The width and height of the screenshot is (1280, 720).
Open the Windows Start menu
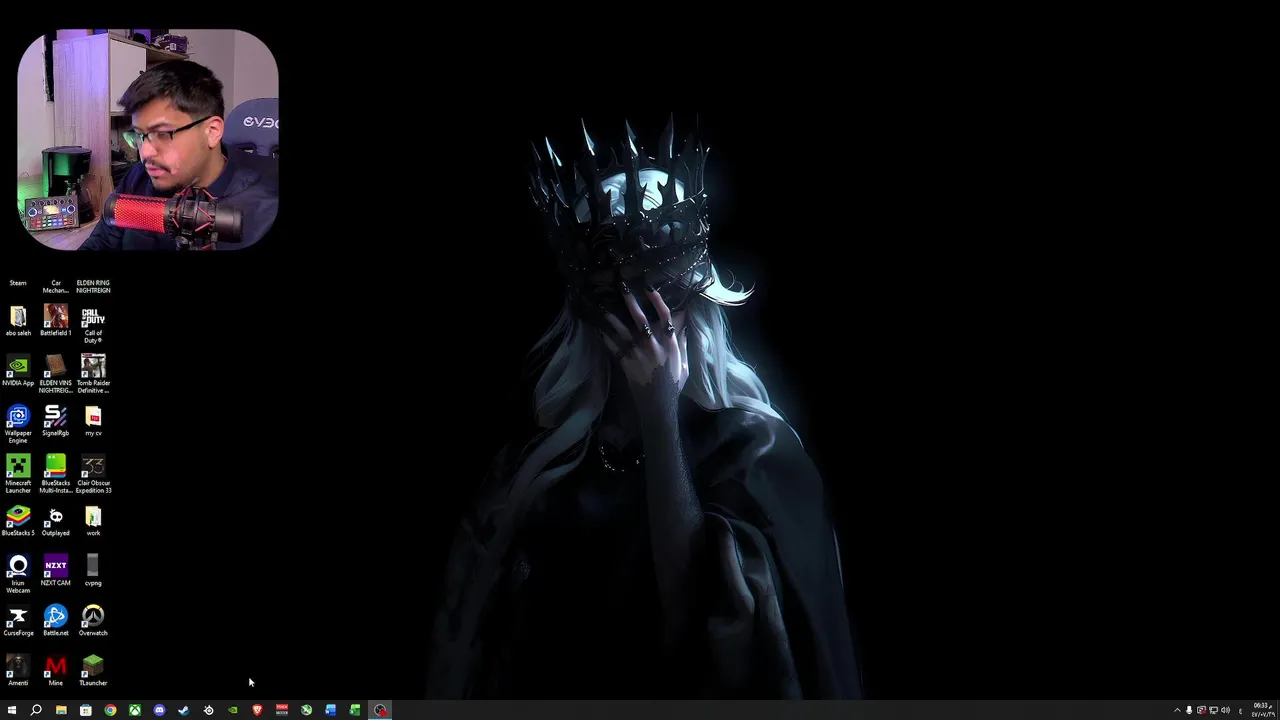(x=12, y=710)
